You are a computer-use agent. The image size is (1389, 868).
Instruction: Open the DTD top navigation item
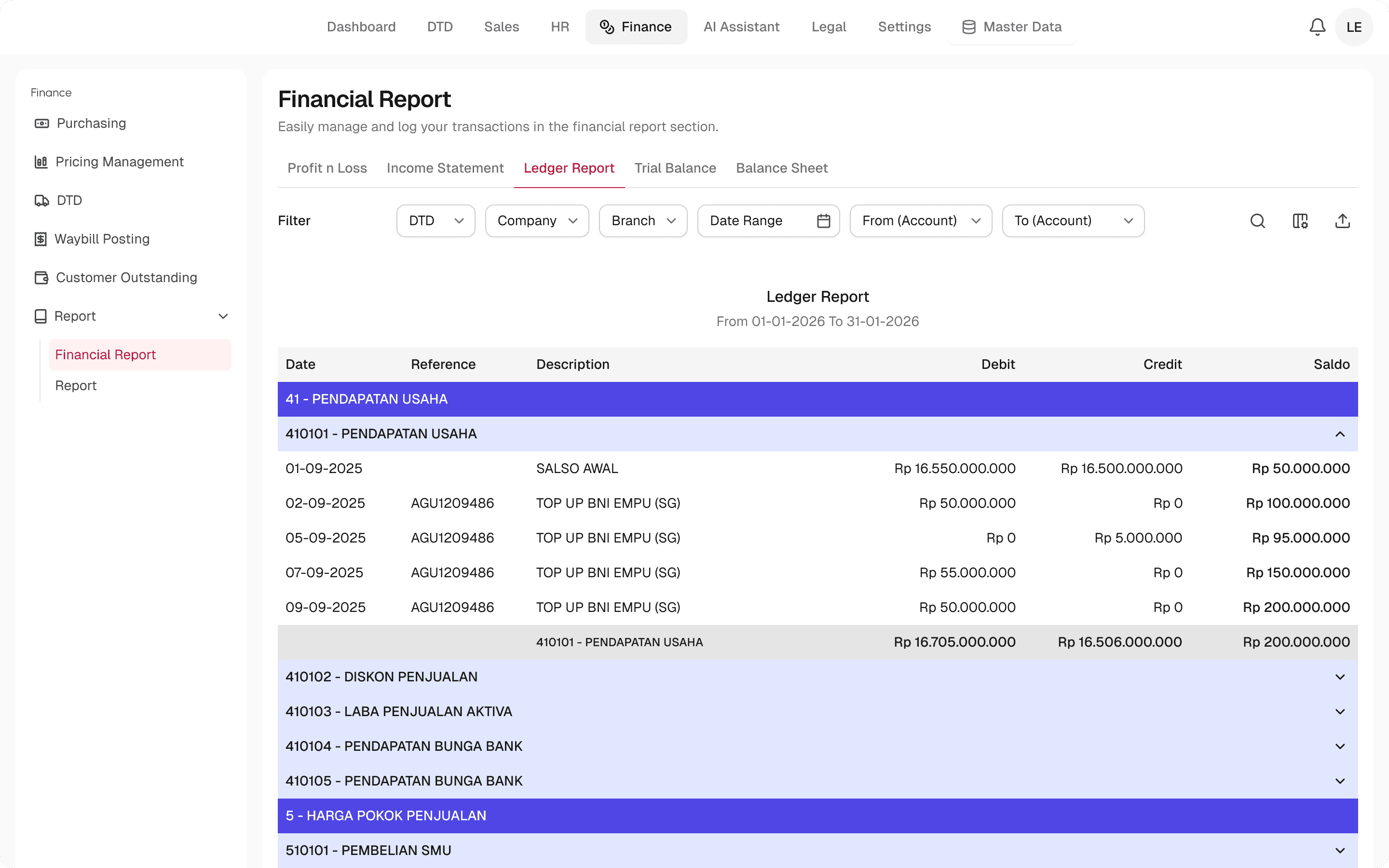click(440, 27)
